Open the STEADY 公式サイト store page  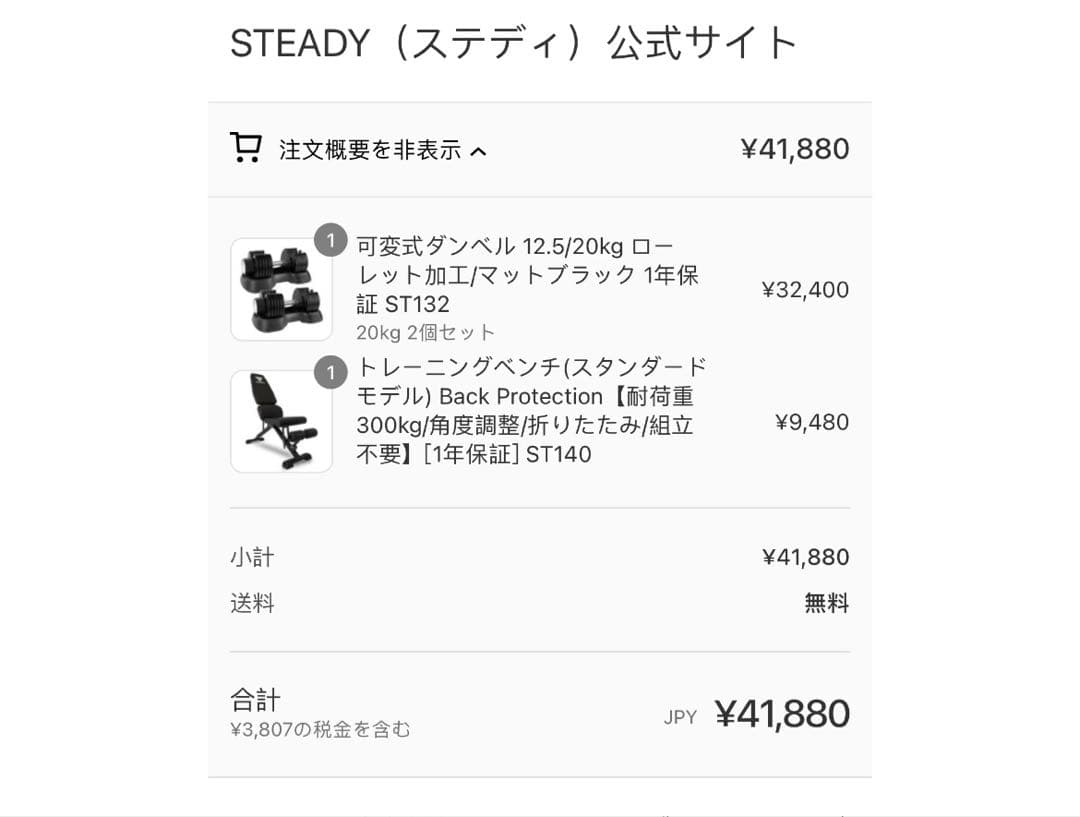[x=512, y=42]
